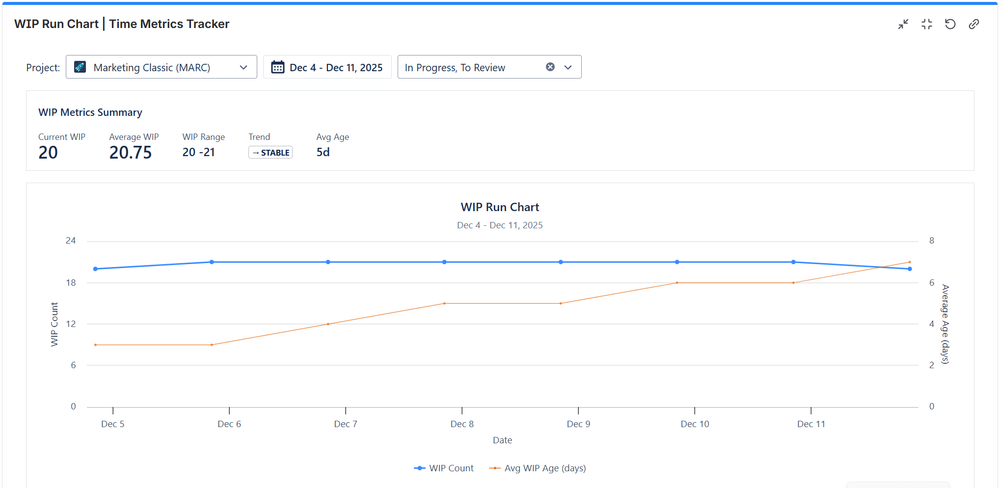Click the left axis value 24
The image size is (999, 488).
[x=70, y=241]
